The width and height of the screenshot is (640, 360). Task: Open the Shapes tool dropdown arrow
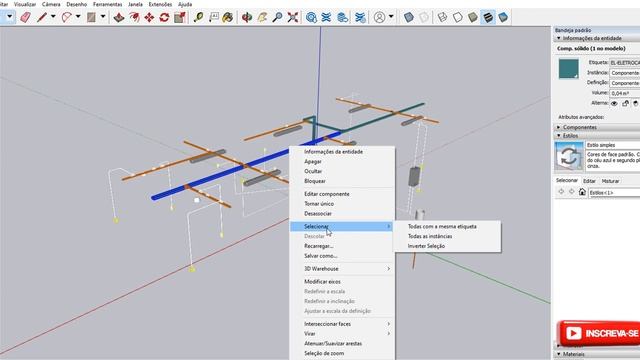click(x=103, y=17)
